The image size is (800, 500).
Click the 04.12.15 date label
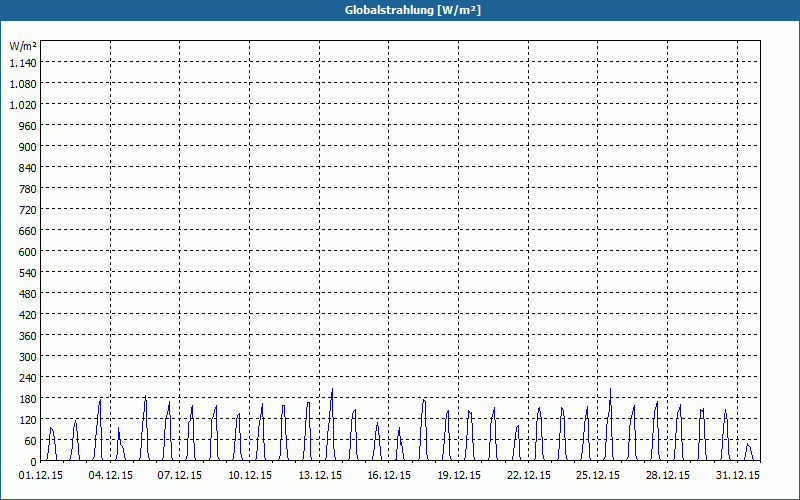click(x=111, y=476)
